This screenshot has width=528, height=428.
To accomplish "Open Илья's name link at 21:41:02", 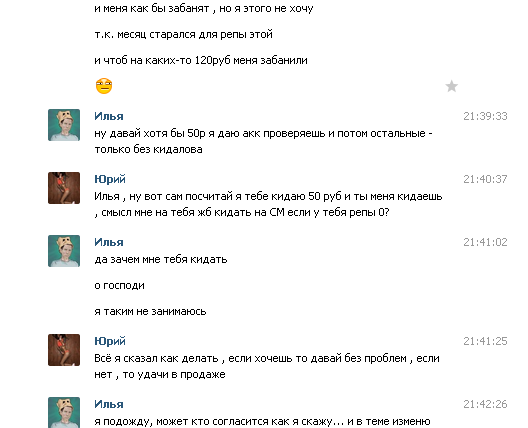I will tap(109, 242).
